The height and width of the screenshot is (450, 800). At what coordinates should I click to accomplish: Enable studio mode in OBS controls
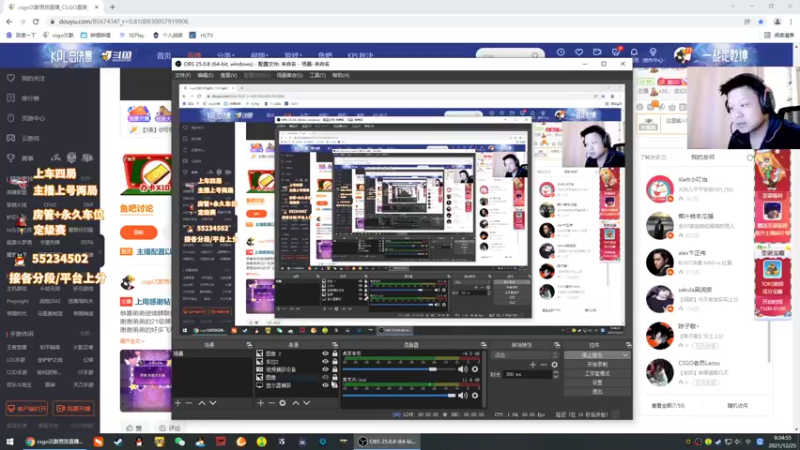pyautogui.click(x=597, y=373)
